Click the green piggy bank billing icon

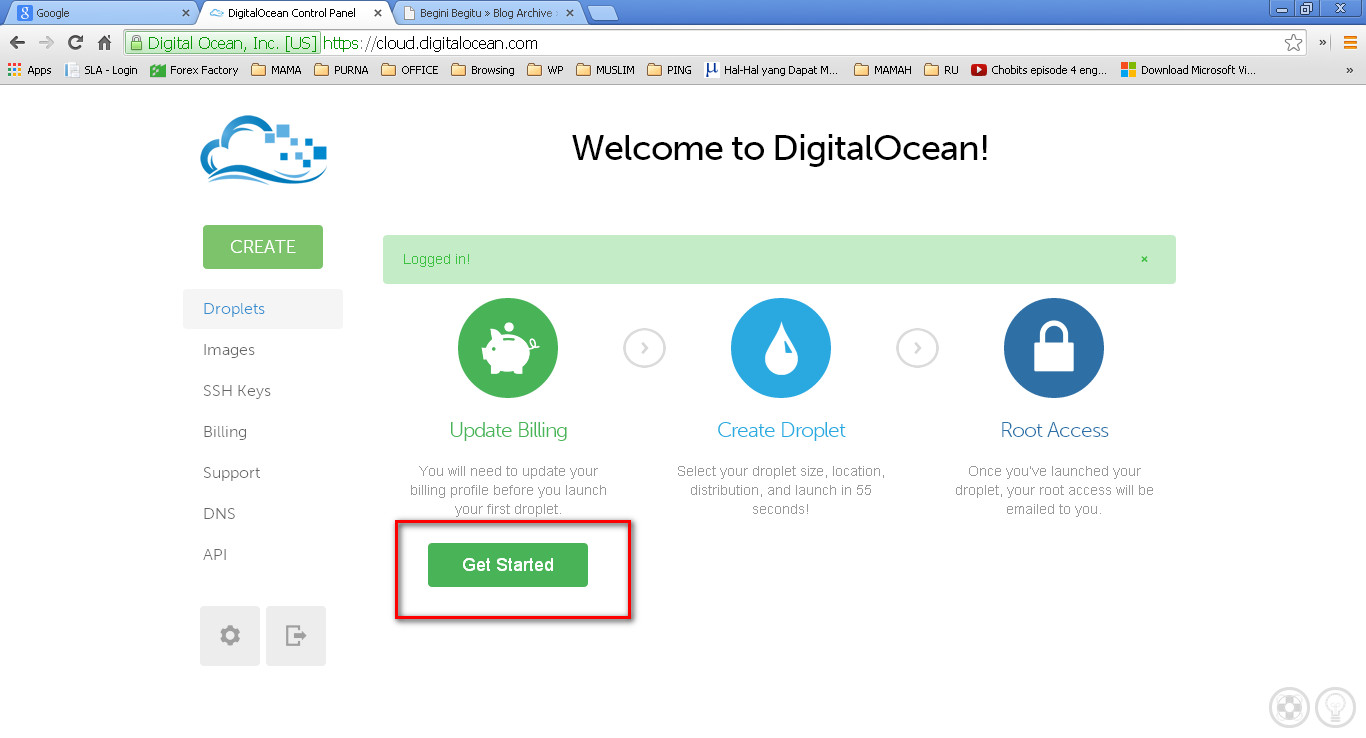tap(508, 348)
